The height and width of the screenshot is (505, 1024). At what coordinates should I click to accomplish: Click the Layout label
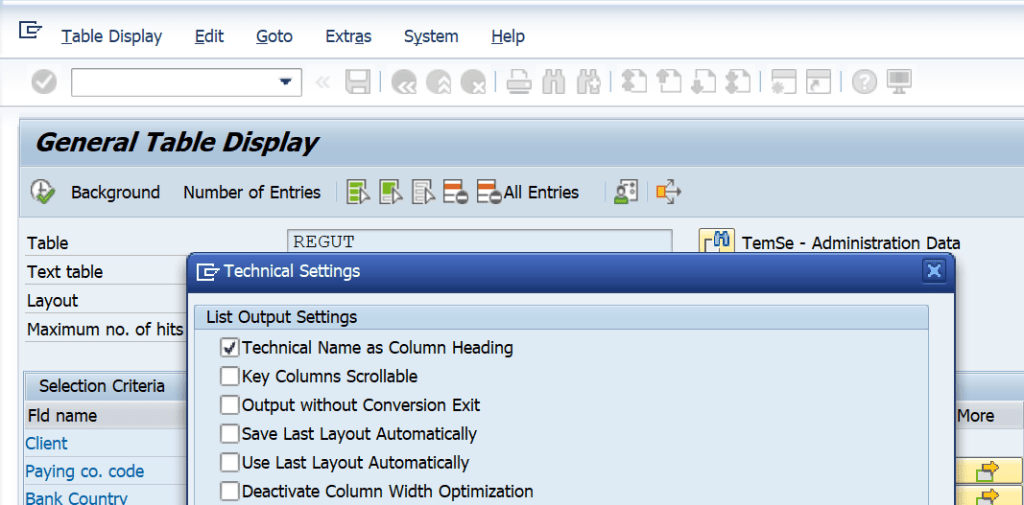tap(53, 301)
